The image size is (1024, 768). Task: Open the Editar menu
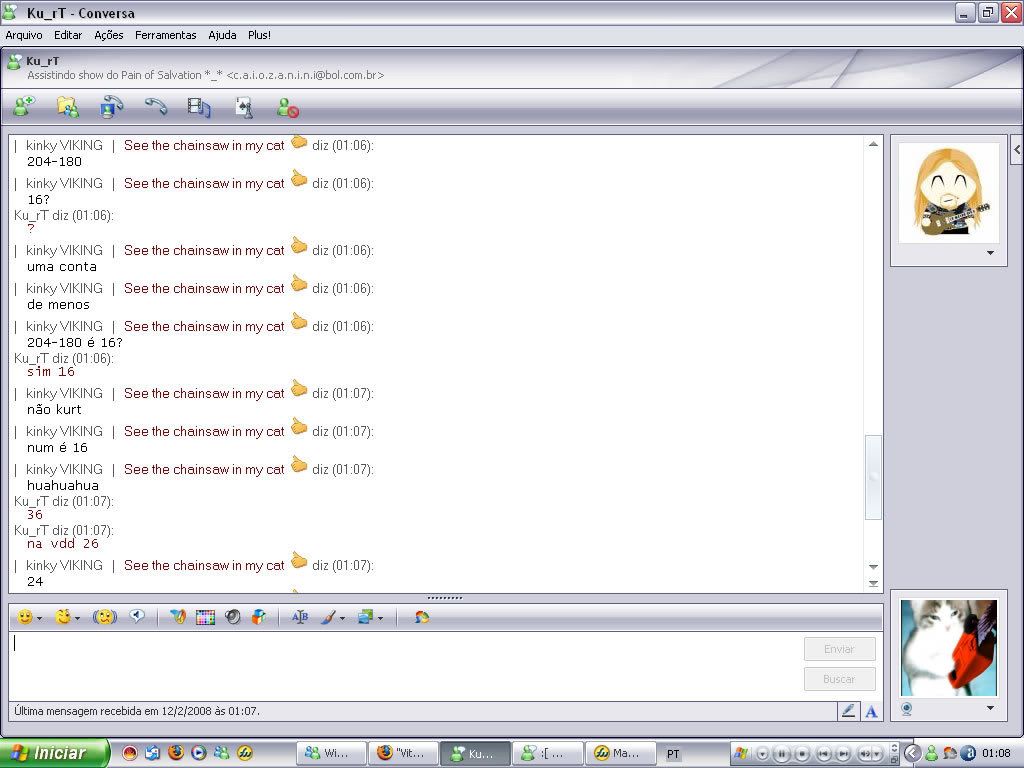pos(68,35)
